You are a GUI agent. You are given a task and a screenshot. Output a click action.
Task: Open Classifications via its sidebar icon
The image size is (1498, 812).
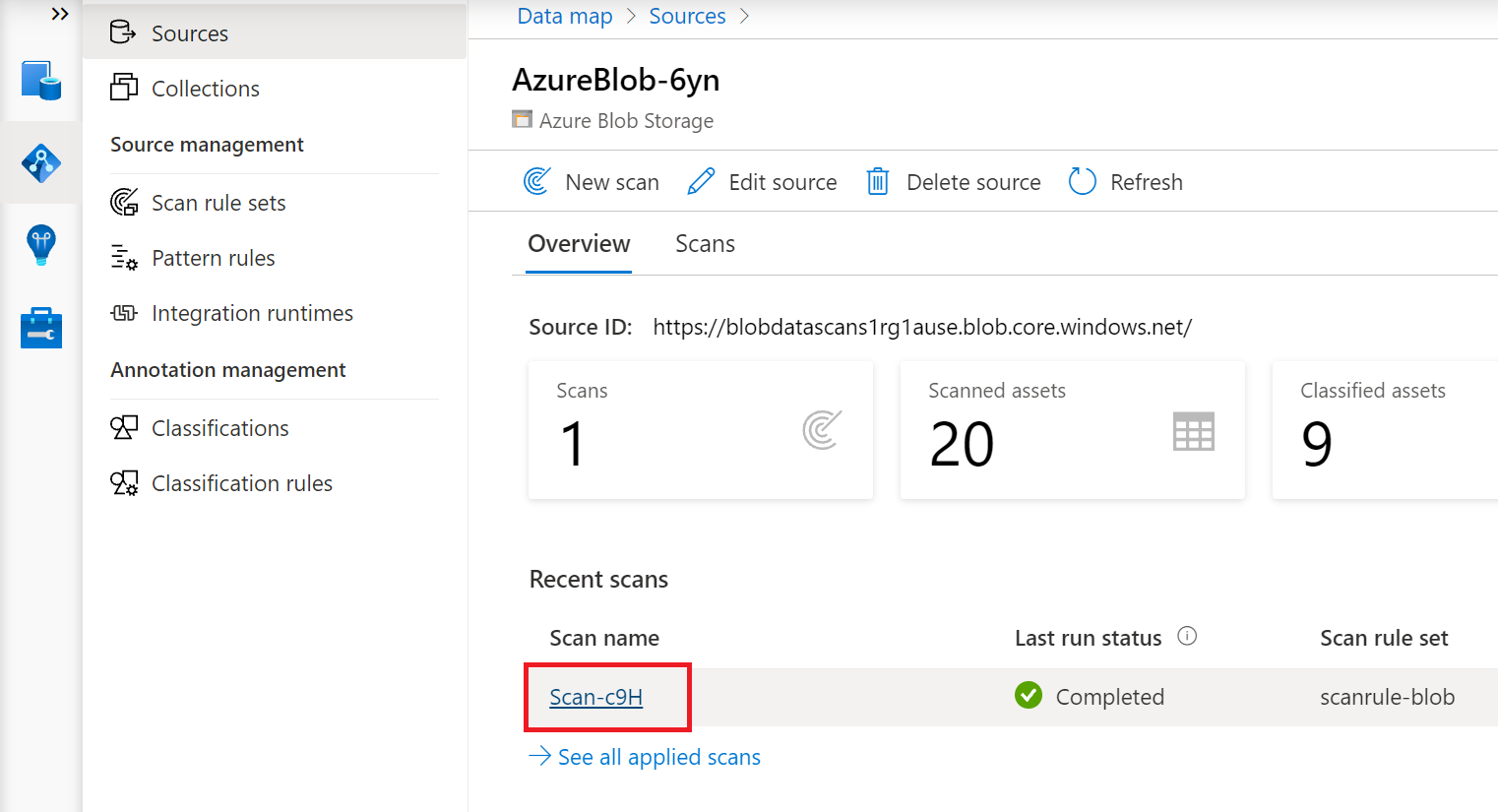point(125,427)
